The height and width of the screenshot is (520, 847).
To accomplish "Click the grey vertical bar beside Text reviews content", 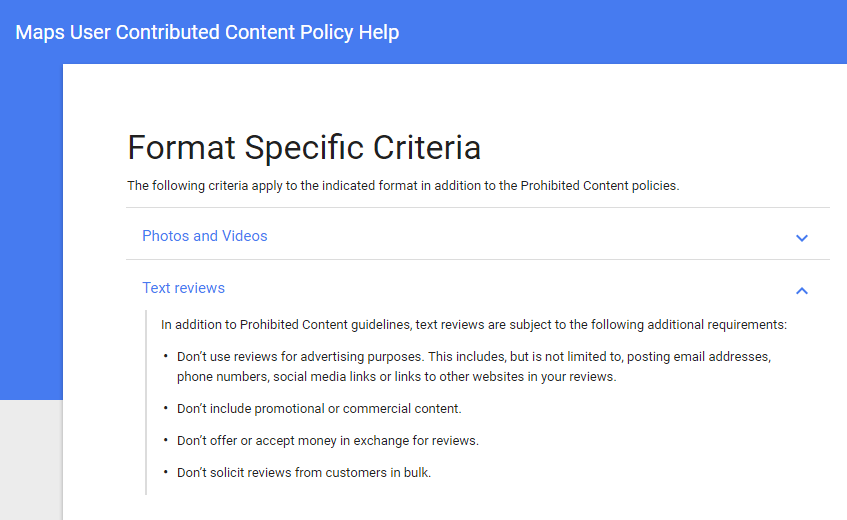I will click(146, 402).
